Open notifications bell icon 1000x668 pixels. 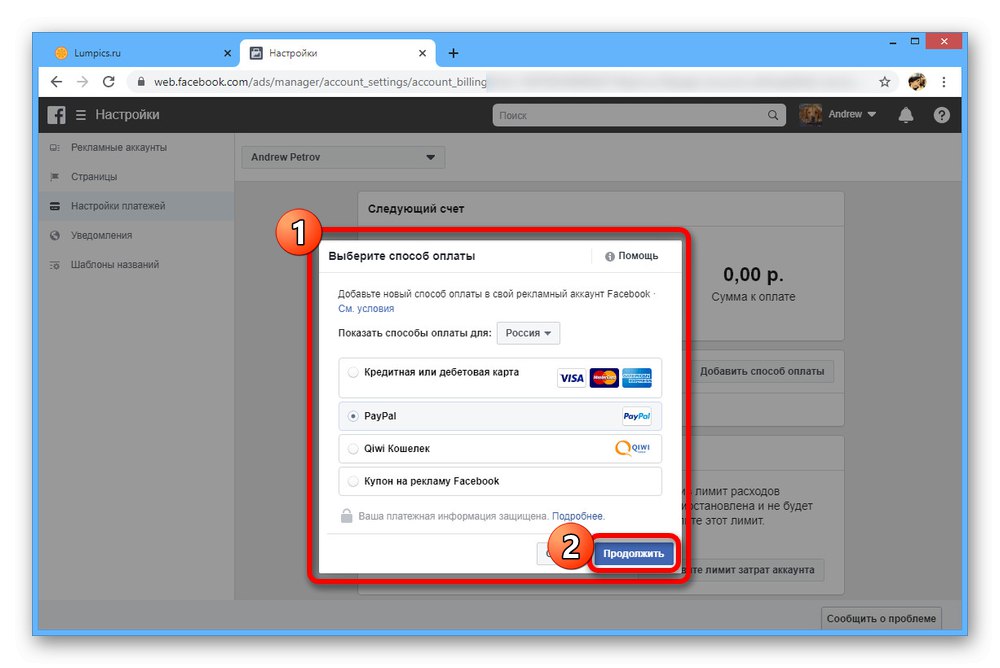click(x=906, y=115)
